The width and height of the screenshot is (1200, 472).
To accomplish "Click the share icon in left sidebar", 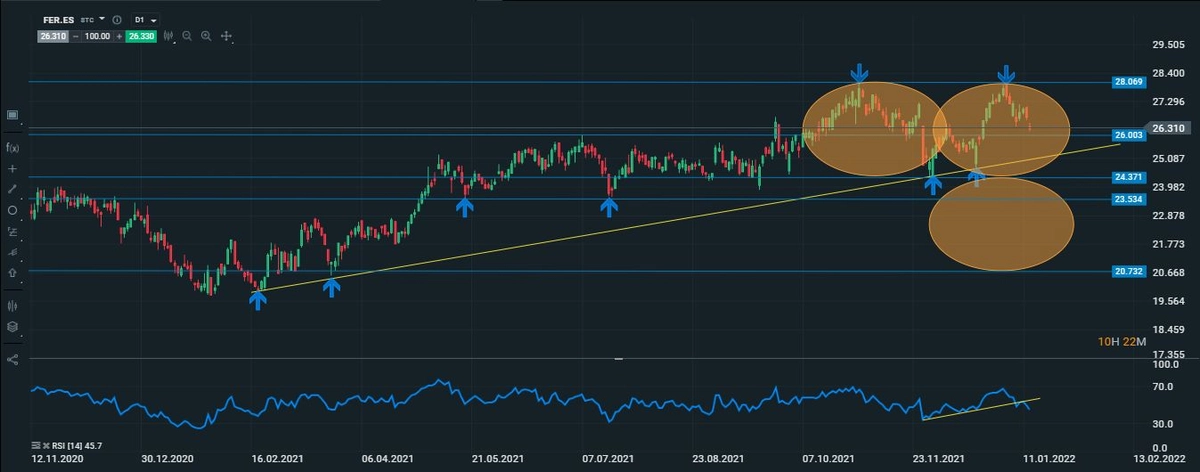I will coord(13,359).
